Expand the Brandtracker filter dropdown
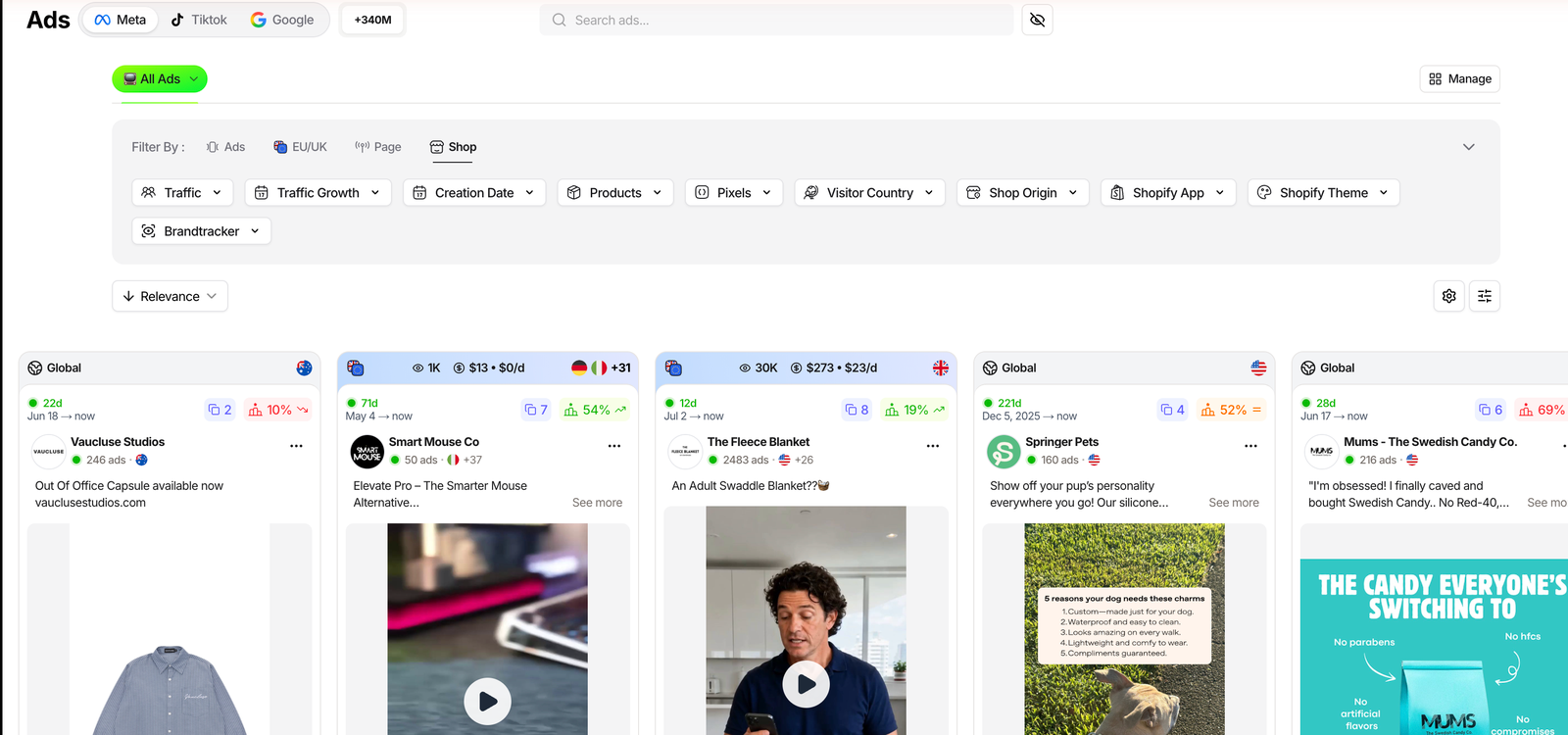The image size is (1568, 735). pyautogui.click(x=201, y=230)
